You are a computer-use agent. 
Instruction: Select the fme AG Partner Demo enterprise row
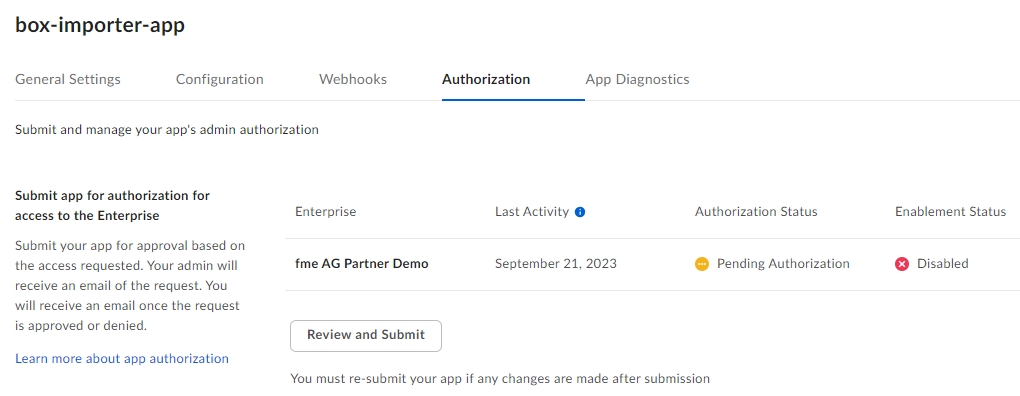pyautogui.click(x=652, y=264)
